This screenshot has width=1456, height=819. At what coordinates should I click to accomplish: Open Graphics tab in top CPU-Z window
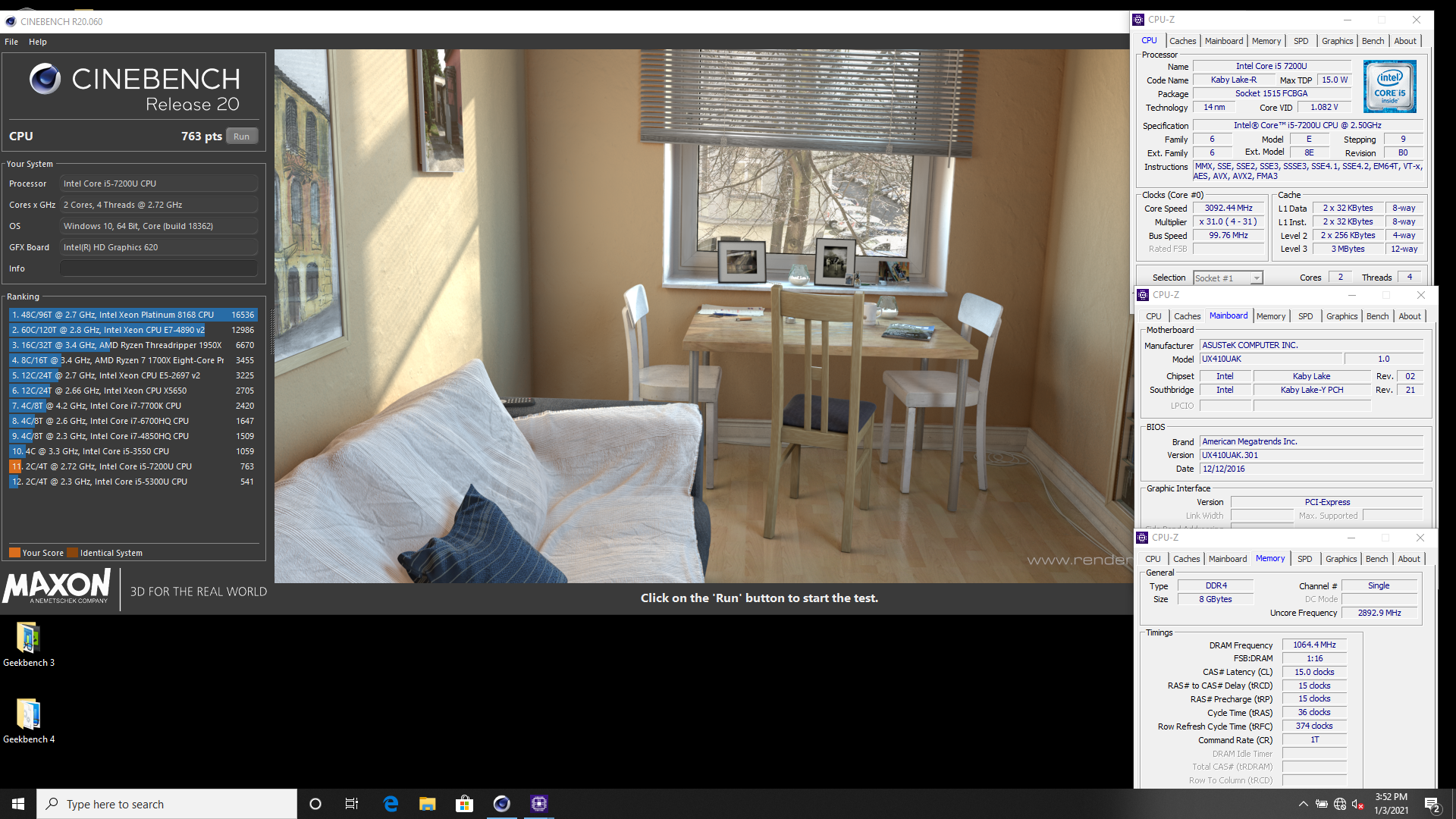pyautogui.click(x=1337, y=41)
